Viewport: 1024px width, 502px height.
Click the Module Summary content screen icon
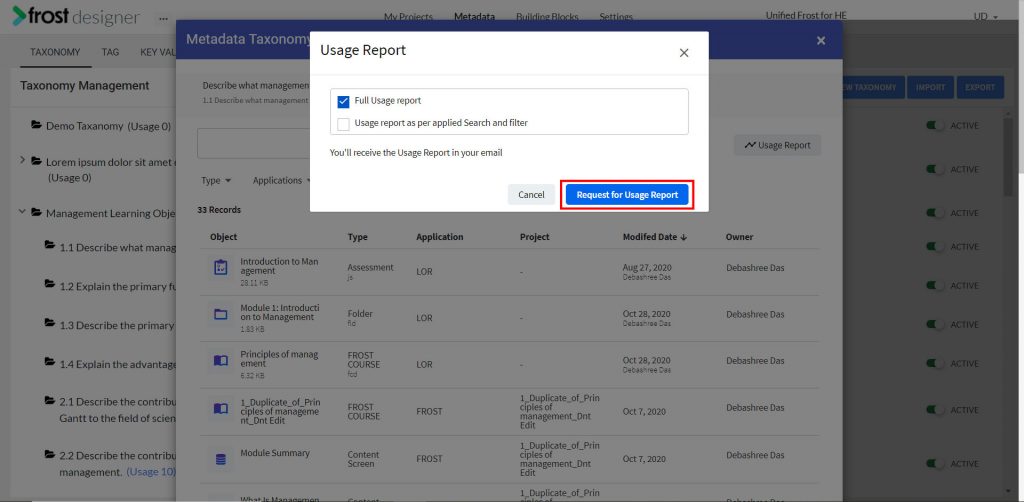pyautogui.click(x=221, y=459)
